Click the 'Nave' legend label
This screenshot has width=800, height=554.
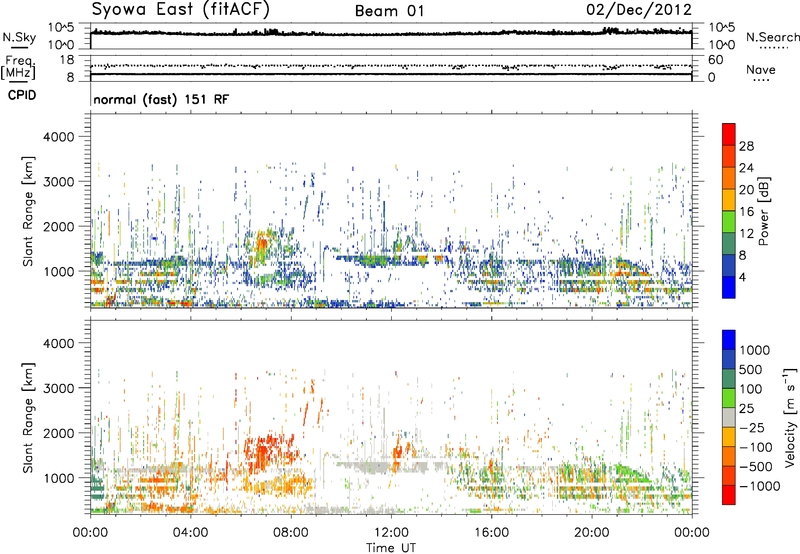coord(761,69)
